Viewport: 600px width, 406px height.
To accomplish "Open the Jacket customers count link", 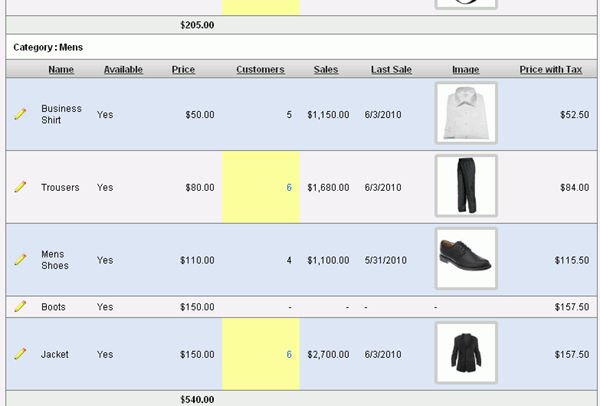I will tap(289, 354).
